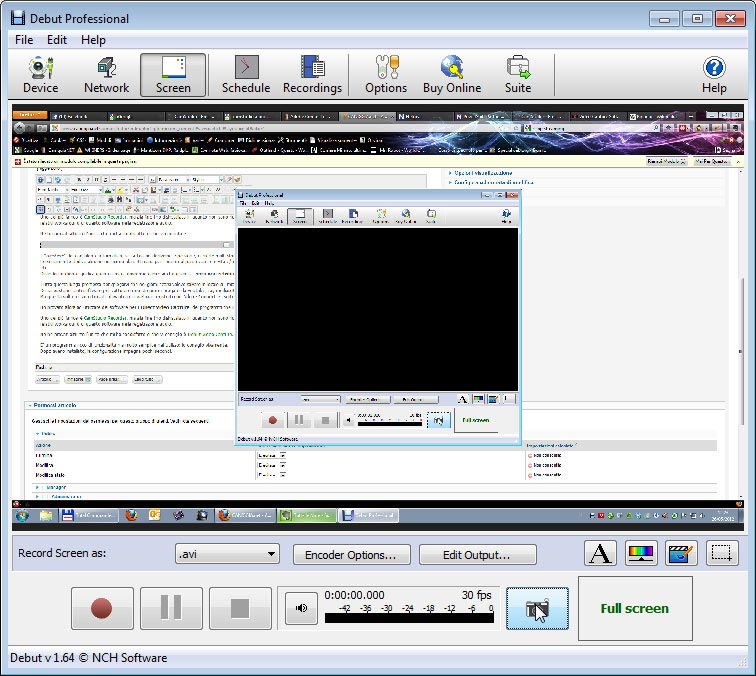Open the text caption tool
756x676 pixels.
pos(600,553)
